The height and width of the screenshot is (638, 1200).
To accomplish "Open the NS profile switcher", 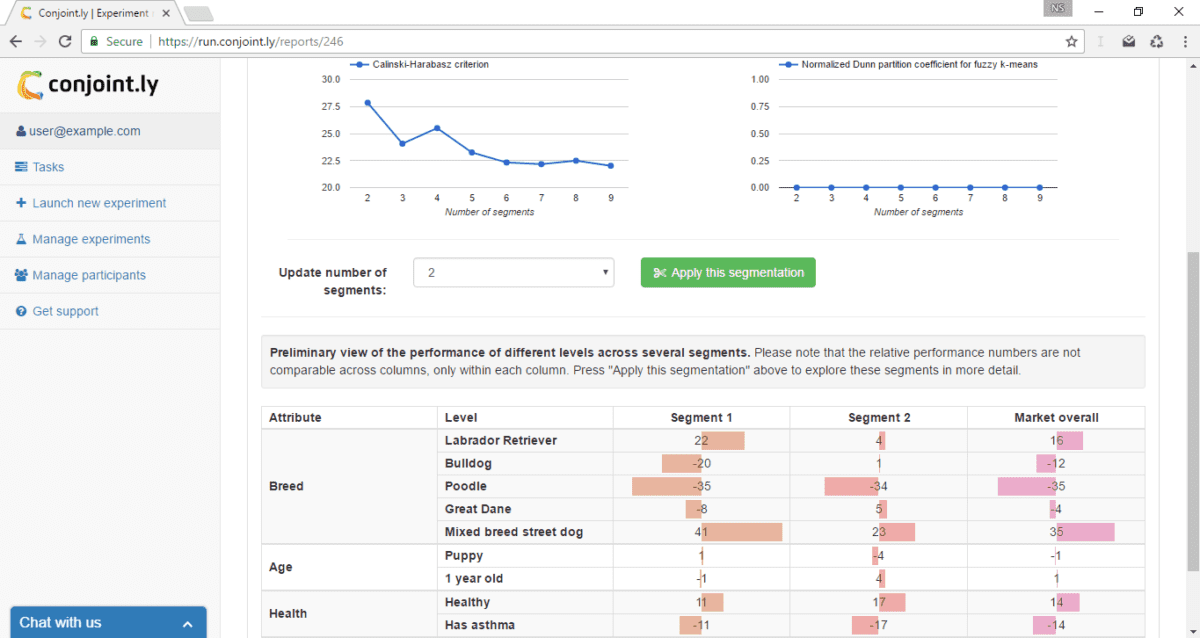I will coord(1058,10).
